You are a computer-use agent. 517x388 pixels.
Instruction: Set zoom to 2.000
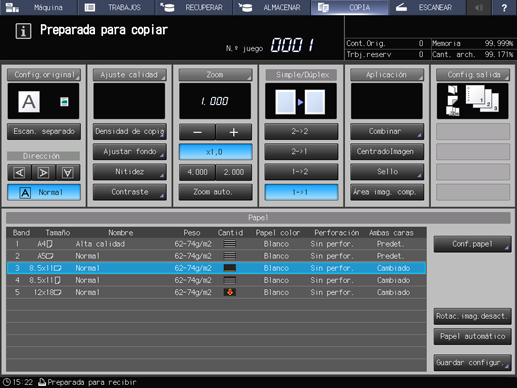click(234, 172)
